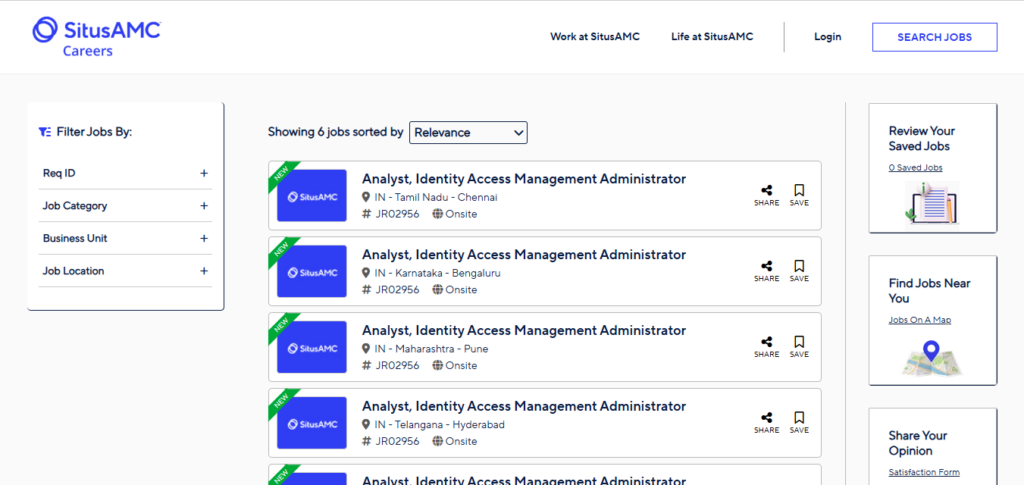Open the Pune Analyst job title
The height and width of the screenshot is (485, 1024).
524,330
